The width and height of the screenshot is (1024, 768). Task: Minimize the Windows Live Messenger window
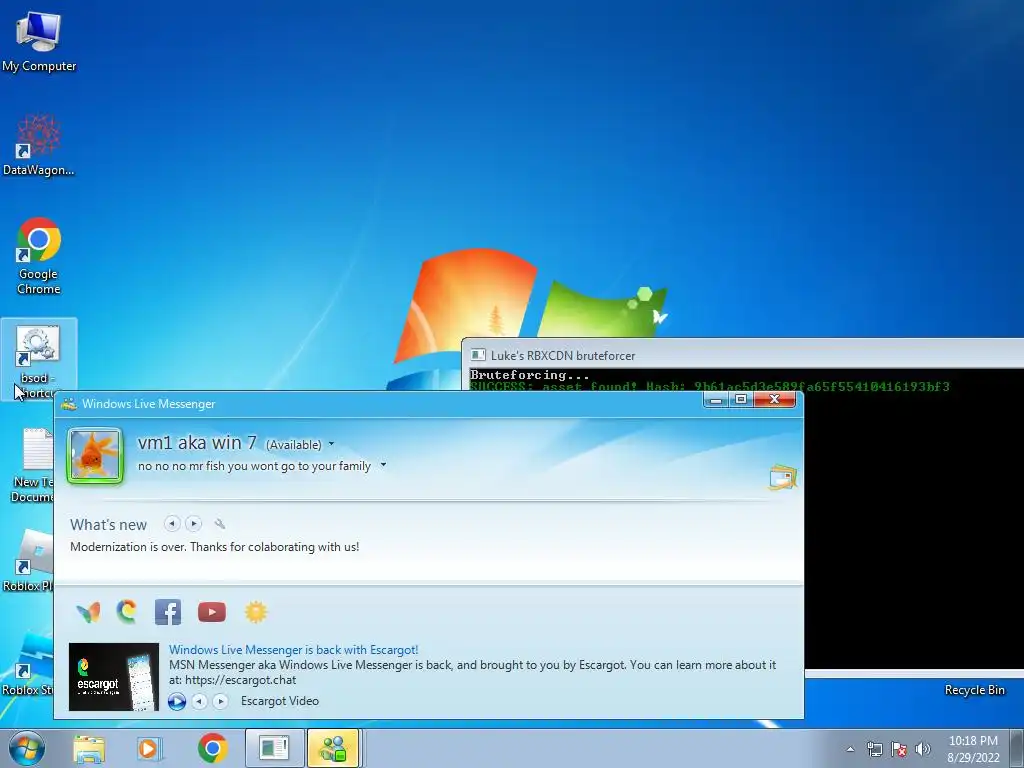coord(716,399)
